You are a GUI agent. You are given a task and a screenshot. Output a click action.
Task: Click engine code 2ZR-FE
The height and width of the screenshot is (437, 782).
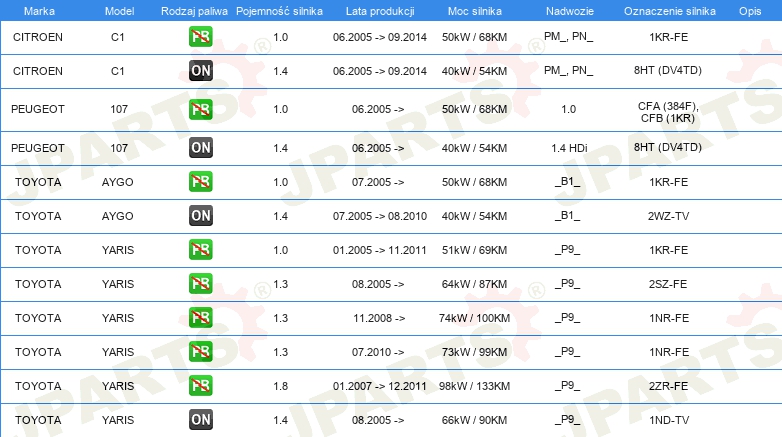(x=668, y=386)
